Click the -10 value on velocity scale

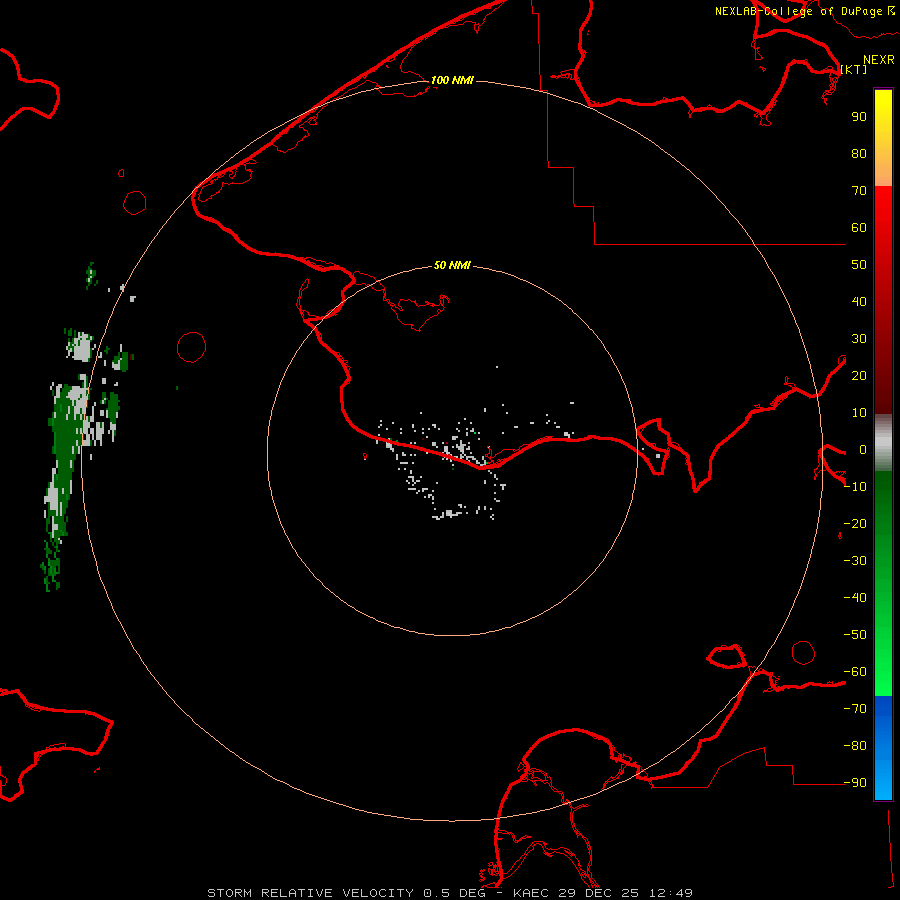(855, 487)
